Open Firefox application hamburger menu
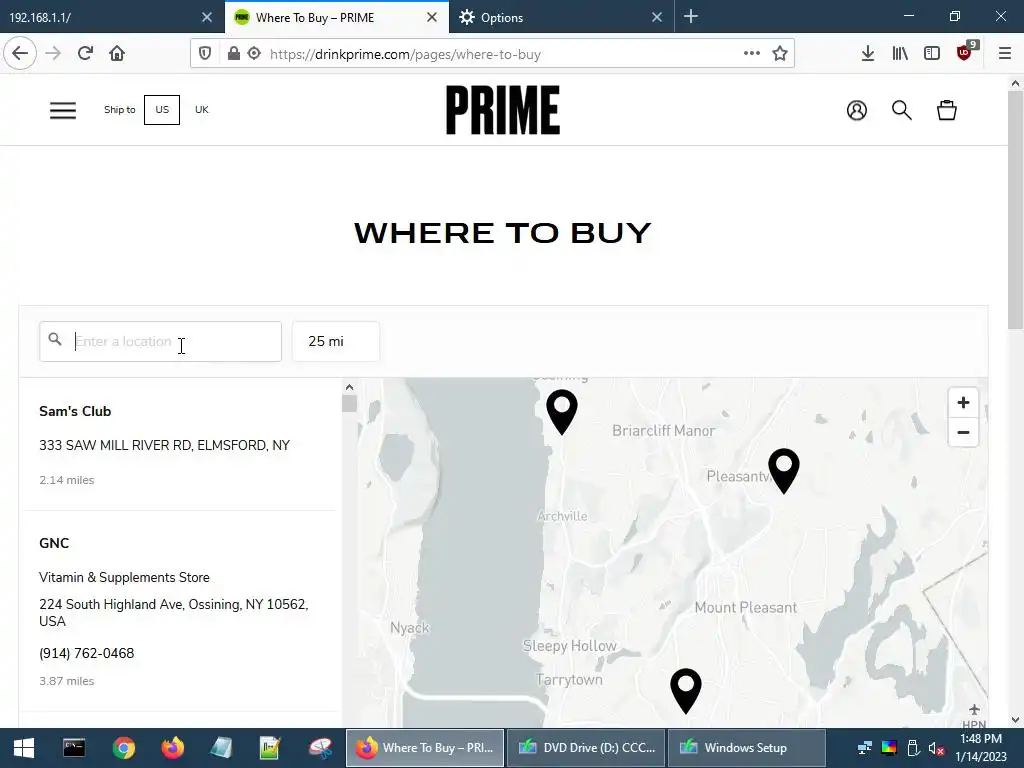The height and width of the screenshot is (768, 1024). pos(1005,54)
